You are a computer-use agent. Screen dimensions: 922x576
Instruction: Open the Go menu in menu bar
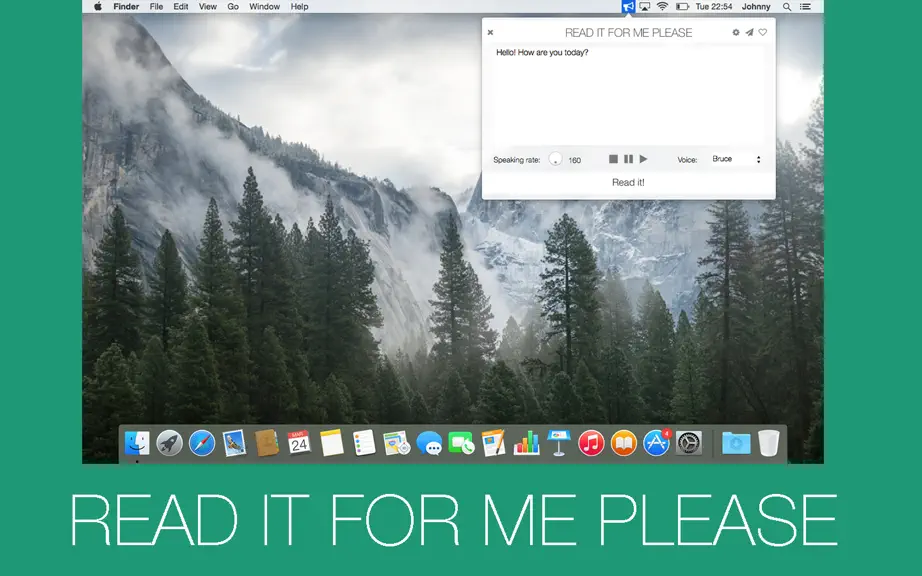(x=233, y=6)
